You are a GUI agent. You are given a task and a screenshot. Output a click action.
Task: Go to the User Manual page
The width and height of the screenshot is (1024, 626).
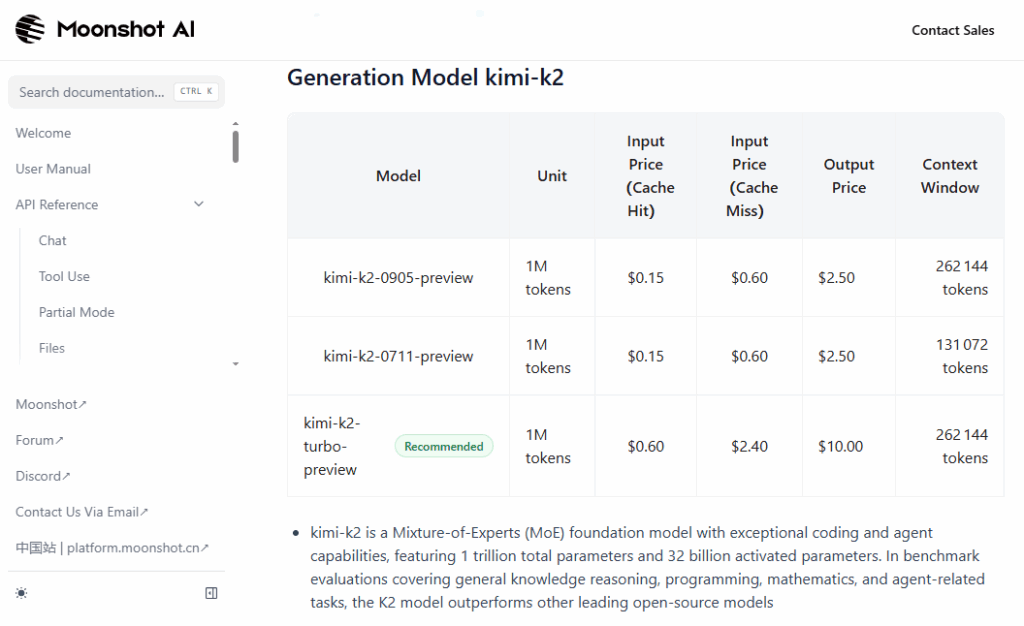[x=53, y=169]
